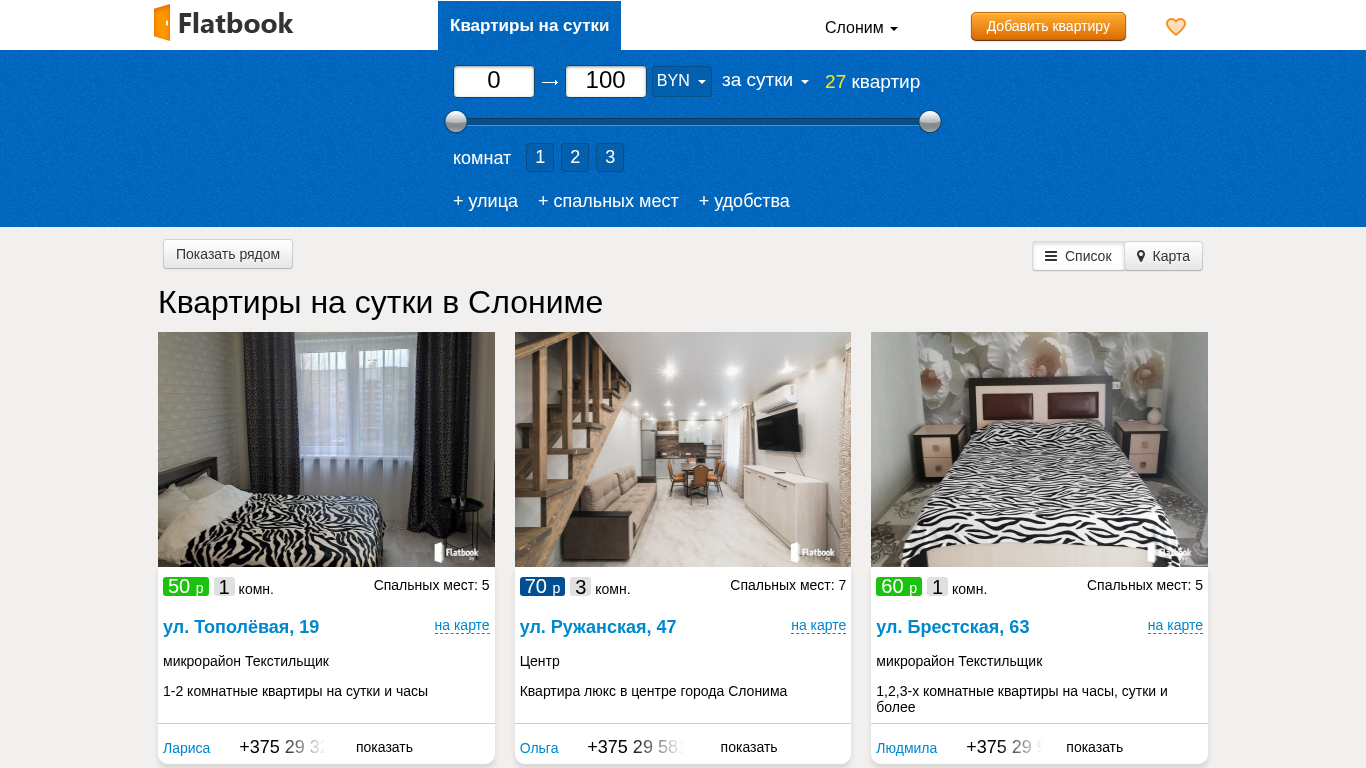1366x768 pixels.
Task: Click the Добавить квартиру button
Action: point(1048,26)
